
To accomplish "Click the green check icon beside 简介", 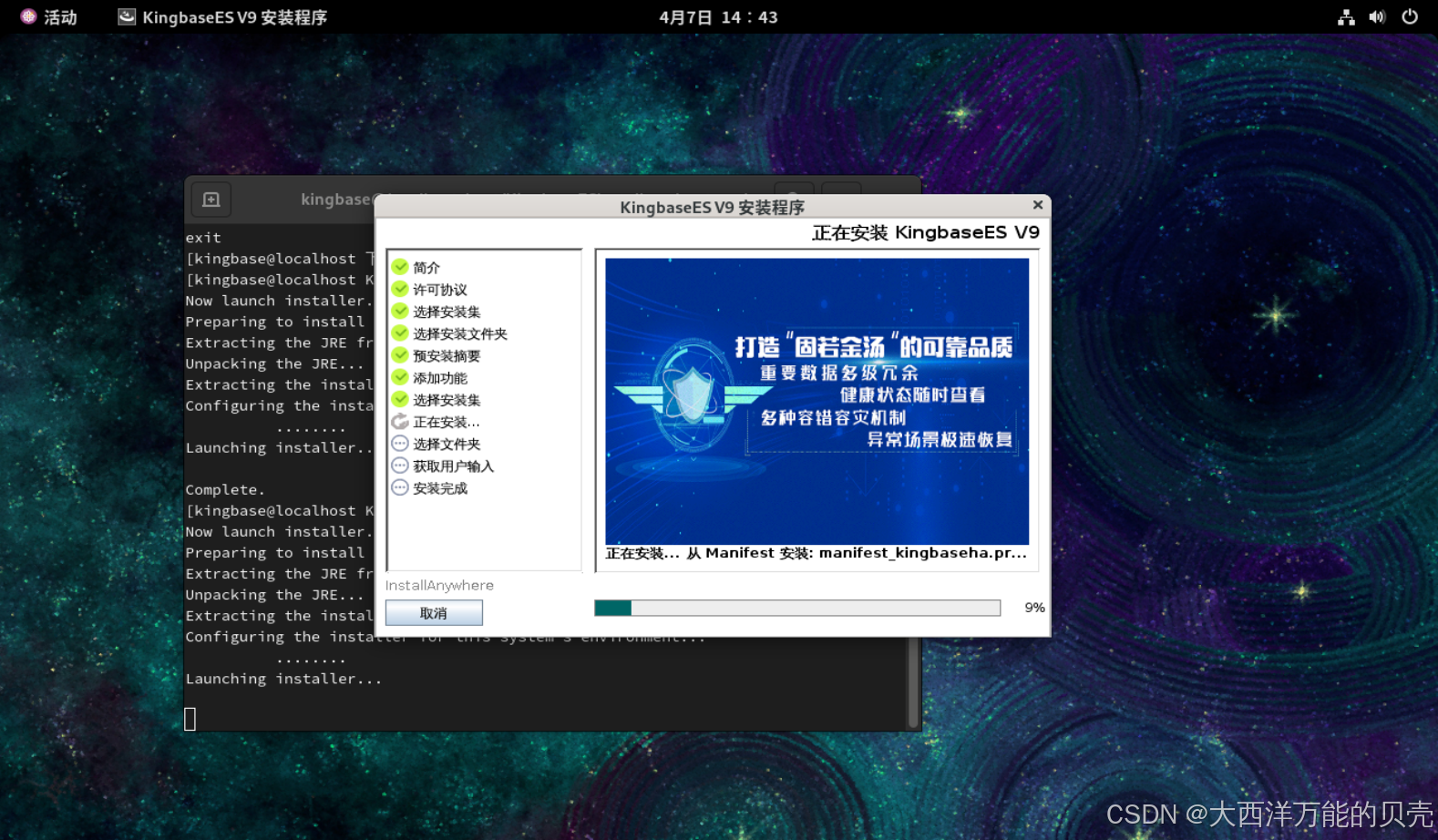I will 400,267.
